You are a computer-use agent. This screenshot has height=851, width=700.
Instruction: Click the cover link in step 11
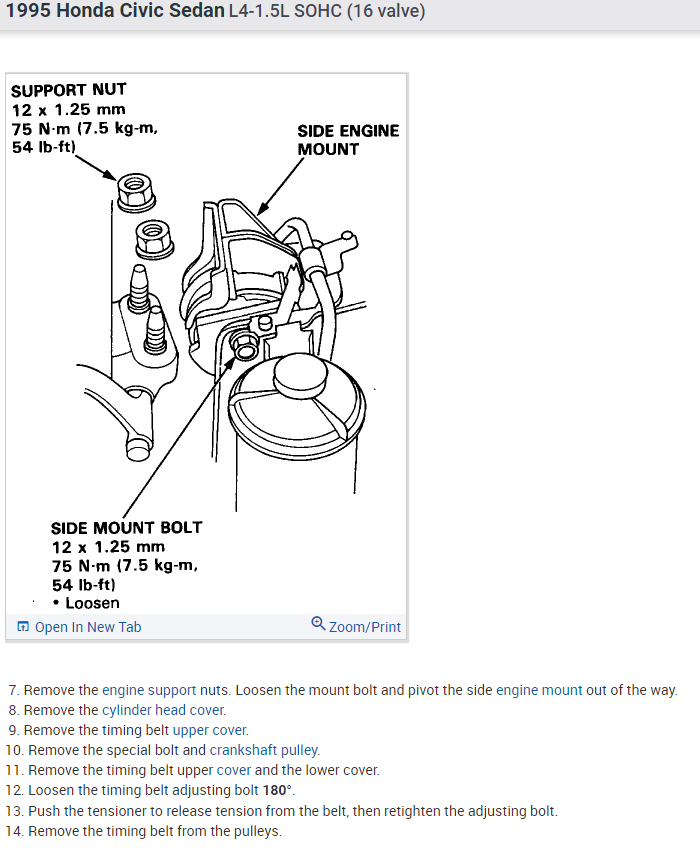pyautogui.click(x=234, y=770)
